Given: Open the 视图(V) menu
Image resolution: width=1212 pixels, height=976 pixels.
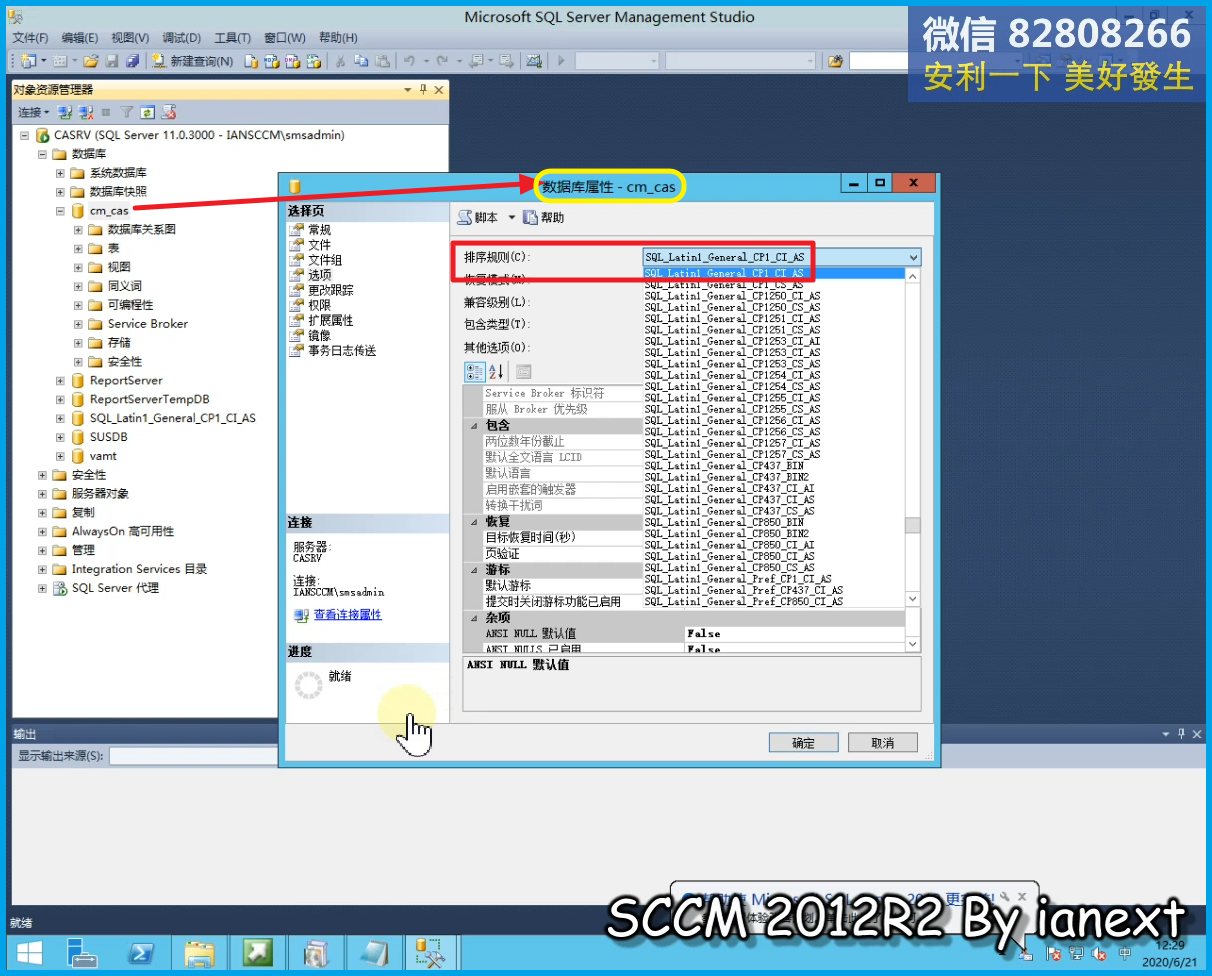Looking at the screenshot, I should tap(130, 38).
